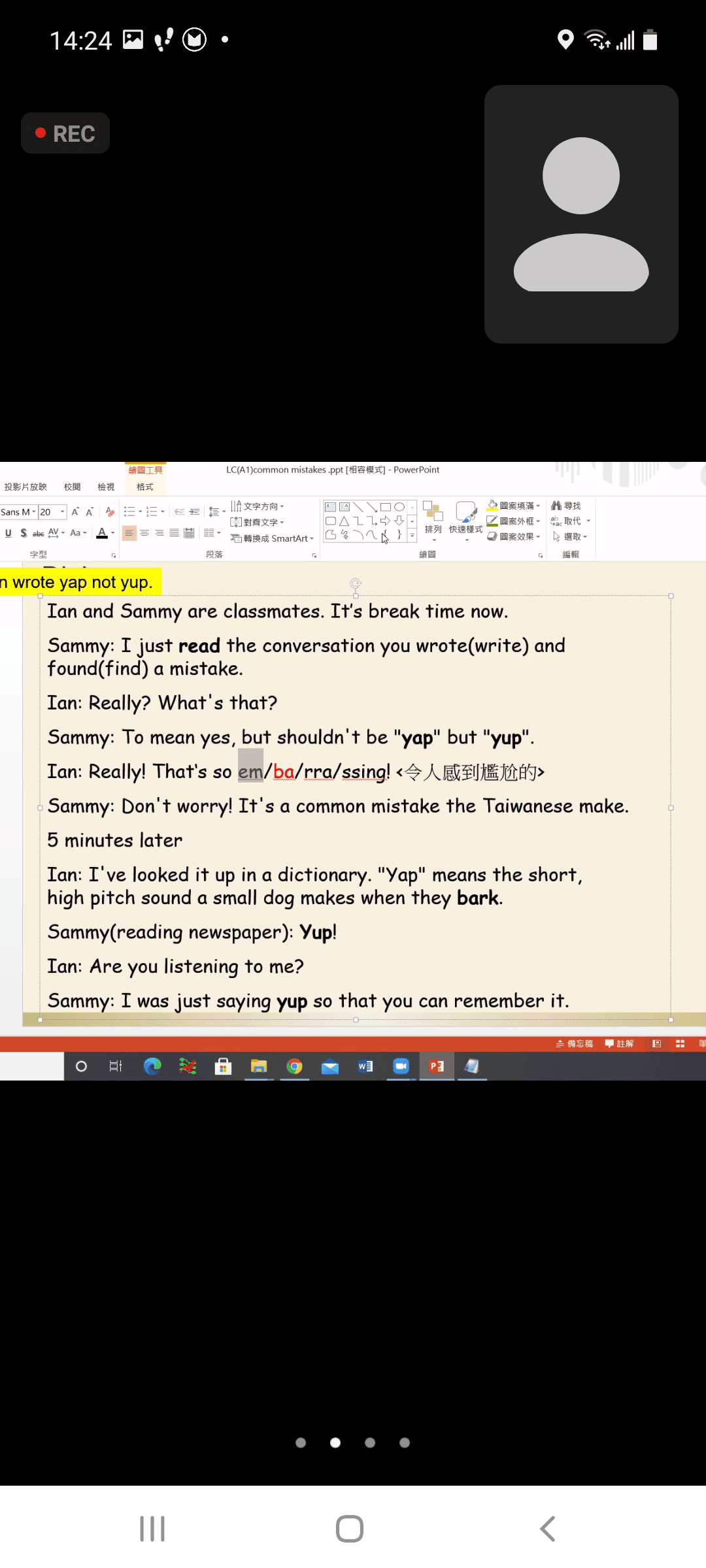This screenshot has height=1568, width=706.
Task: Switch to 檢視 View tab
Action: pos(106,487)
